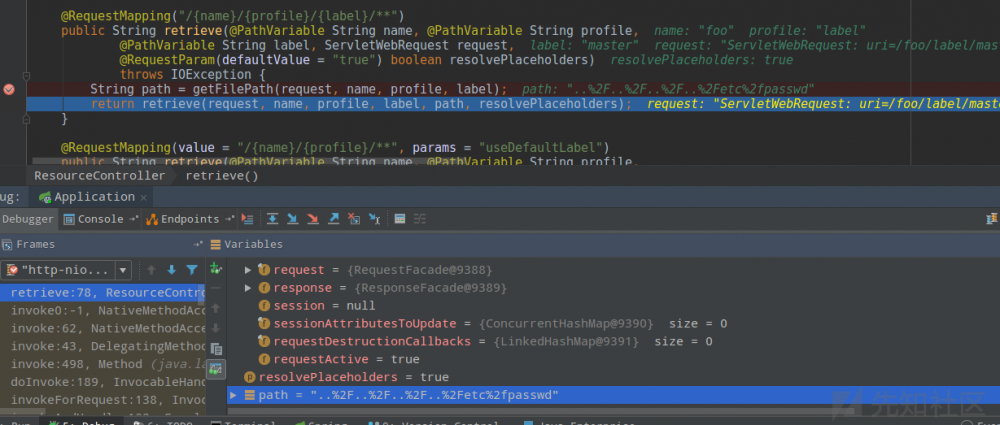Click the Restore Layout icon at far right

click(x=992, y=219)
